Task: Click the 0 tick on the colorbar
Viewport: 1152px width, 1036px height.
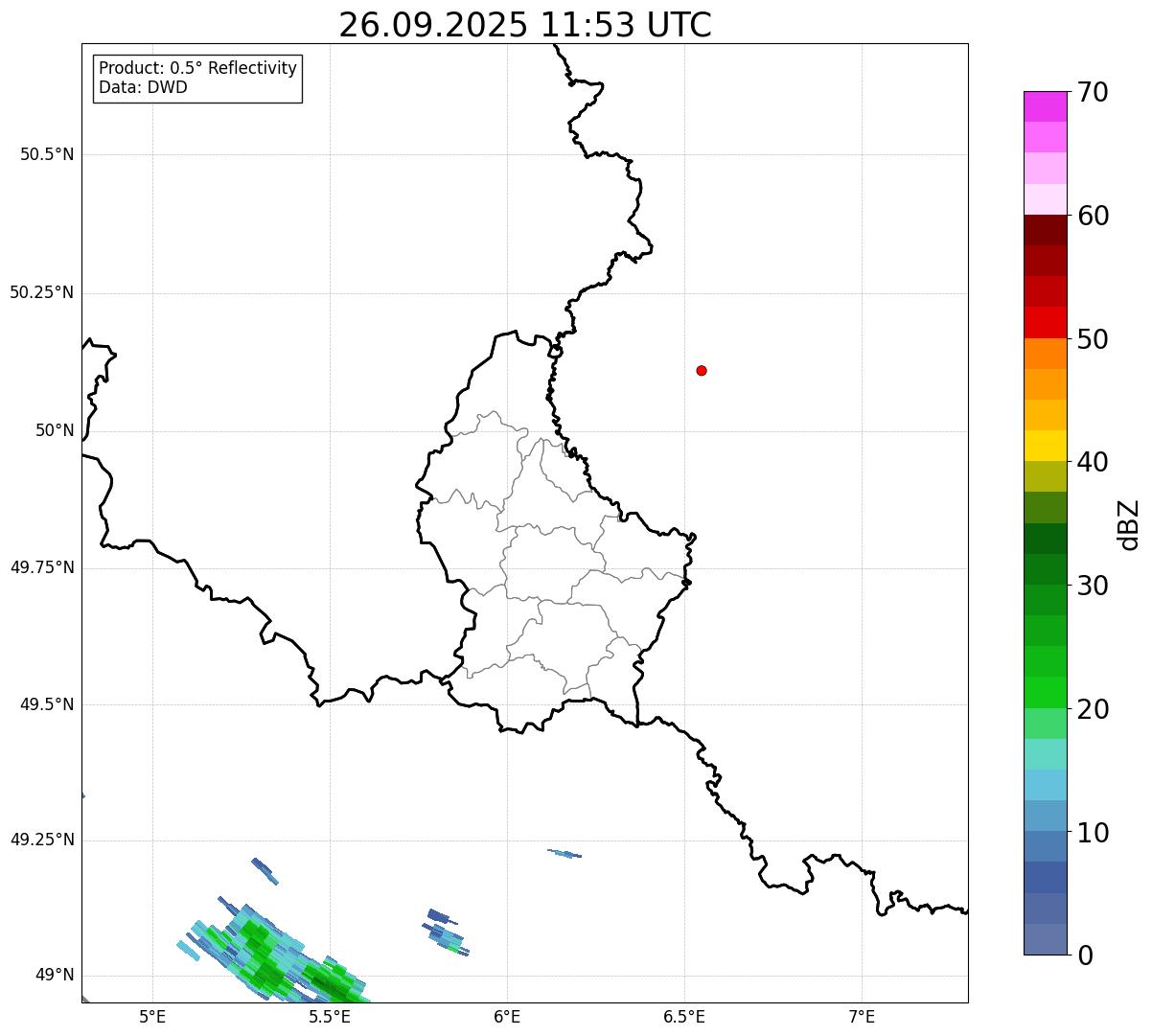Action: (x=1085, y=955)
